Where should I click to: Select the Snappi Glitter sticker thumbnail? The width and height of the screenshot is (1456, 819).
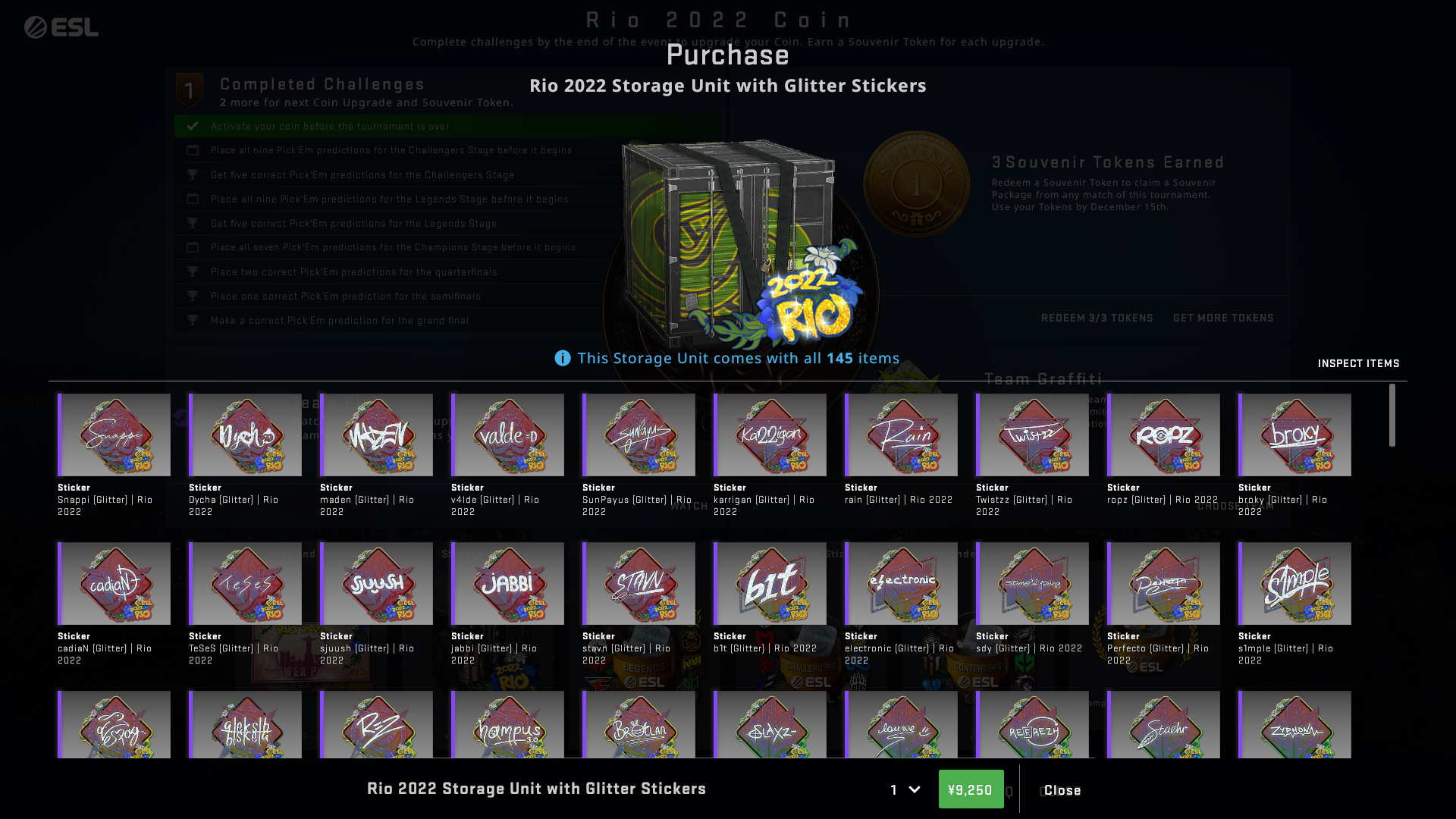tap(114, 435)
